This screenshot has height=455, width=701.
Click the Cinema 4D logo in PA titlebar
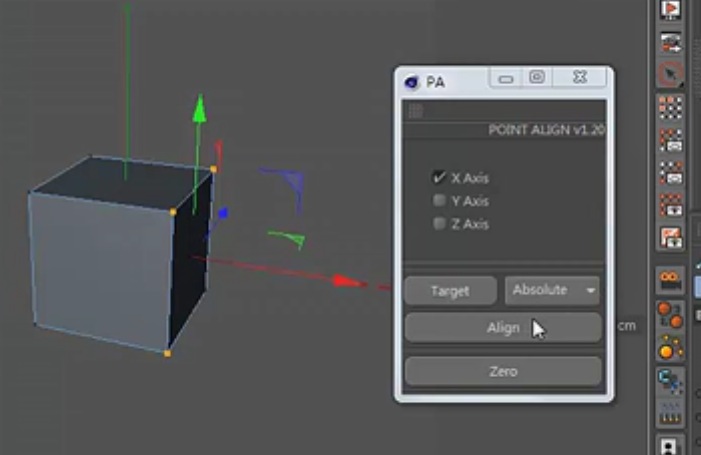click(x=411, y=82)
